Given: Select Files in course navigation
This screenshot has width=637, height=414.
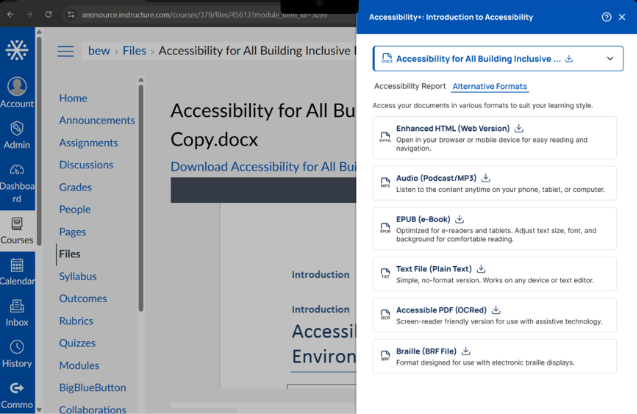Looking at the screenshot, I should click(69, 254).
